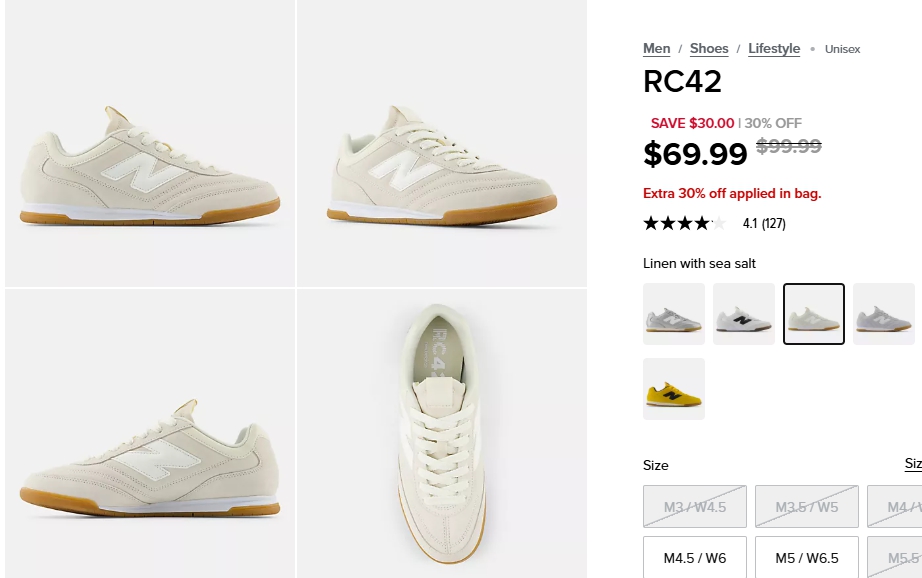The height and width of the screenshot is (578, 922).
Task: Choose the white shoe with black N swatch
Action: pos(744,314)
